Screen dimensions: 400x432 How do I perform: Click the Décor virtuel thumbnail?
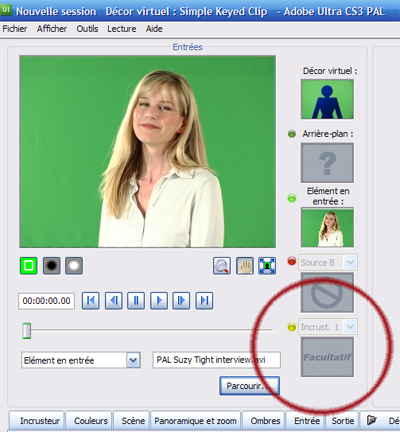327,99
